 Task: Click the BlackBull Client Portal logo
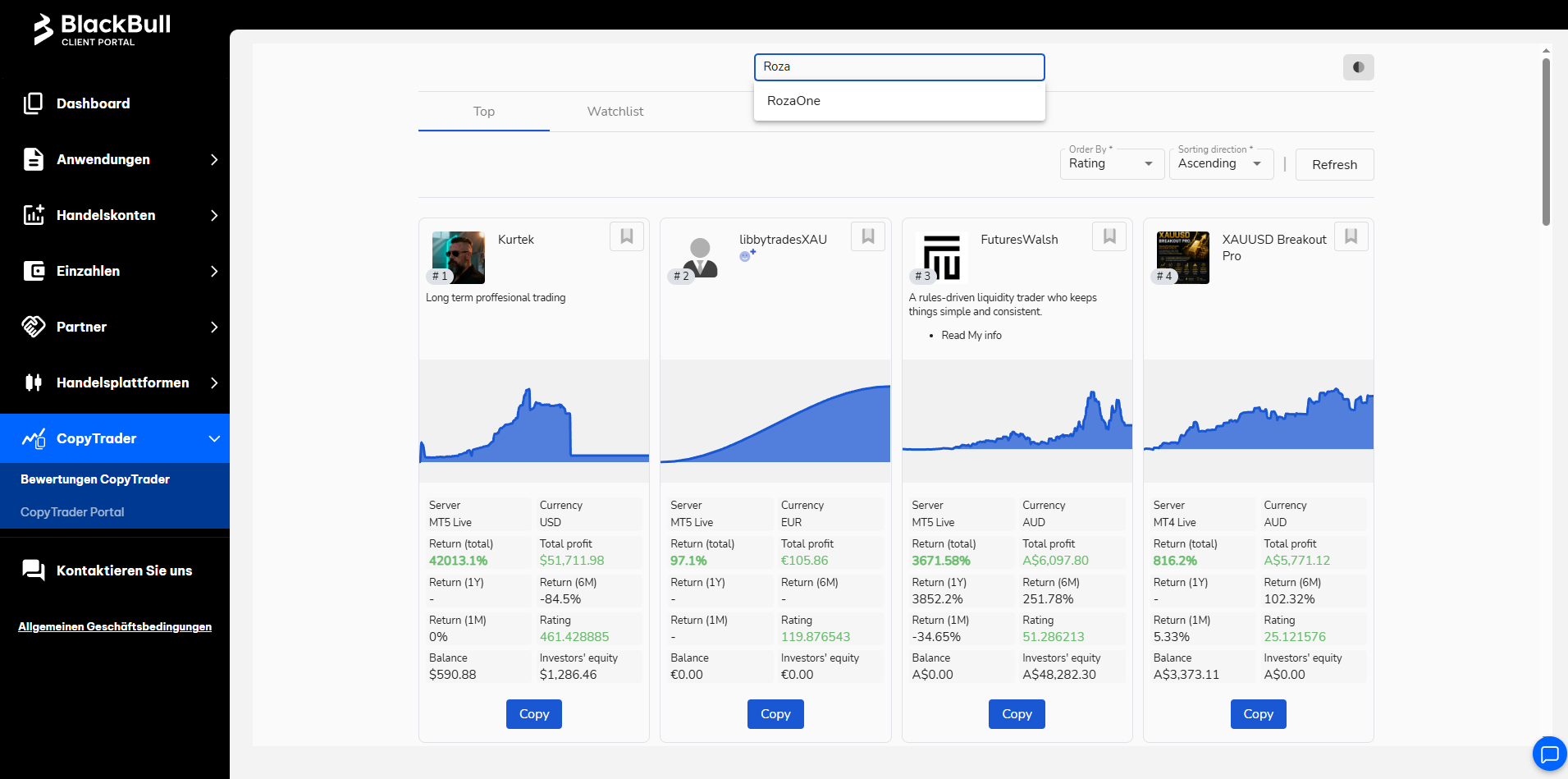point(102,30)
